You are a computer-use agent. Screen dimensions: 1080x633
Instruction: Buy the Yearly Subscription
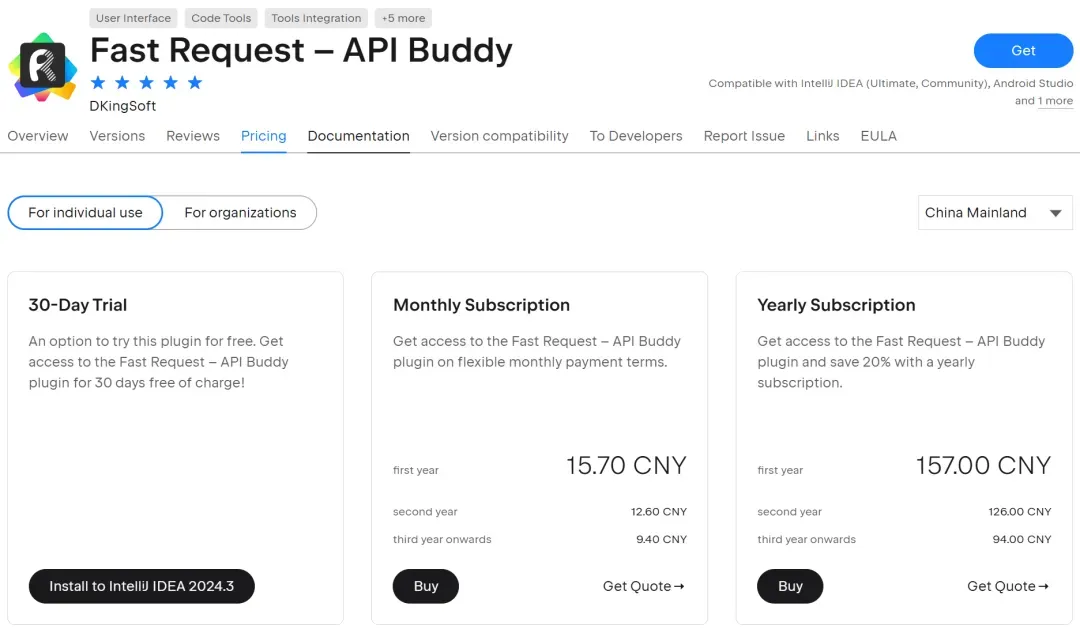790,586
